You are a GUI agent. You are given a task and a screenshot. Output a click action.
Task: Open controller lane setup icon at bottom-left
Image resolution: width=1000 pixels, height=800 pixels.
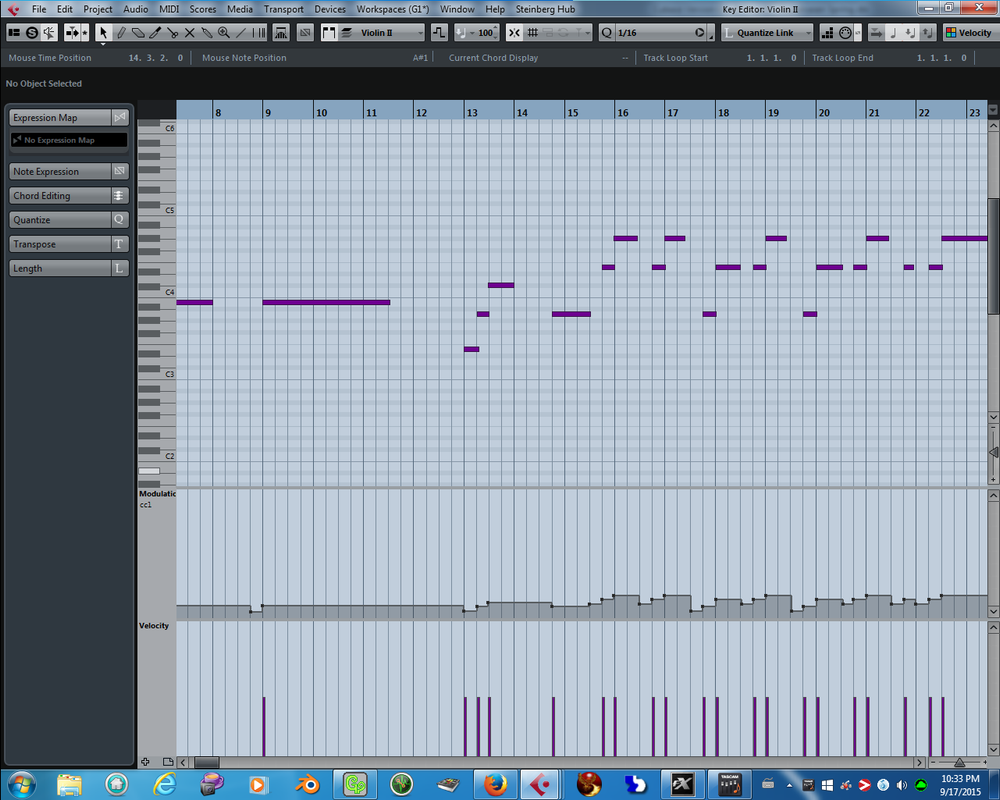[x=168, y=762]
